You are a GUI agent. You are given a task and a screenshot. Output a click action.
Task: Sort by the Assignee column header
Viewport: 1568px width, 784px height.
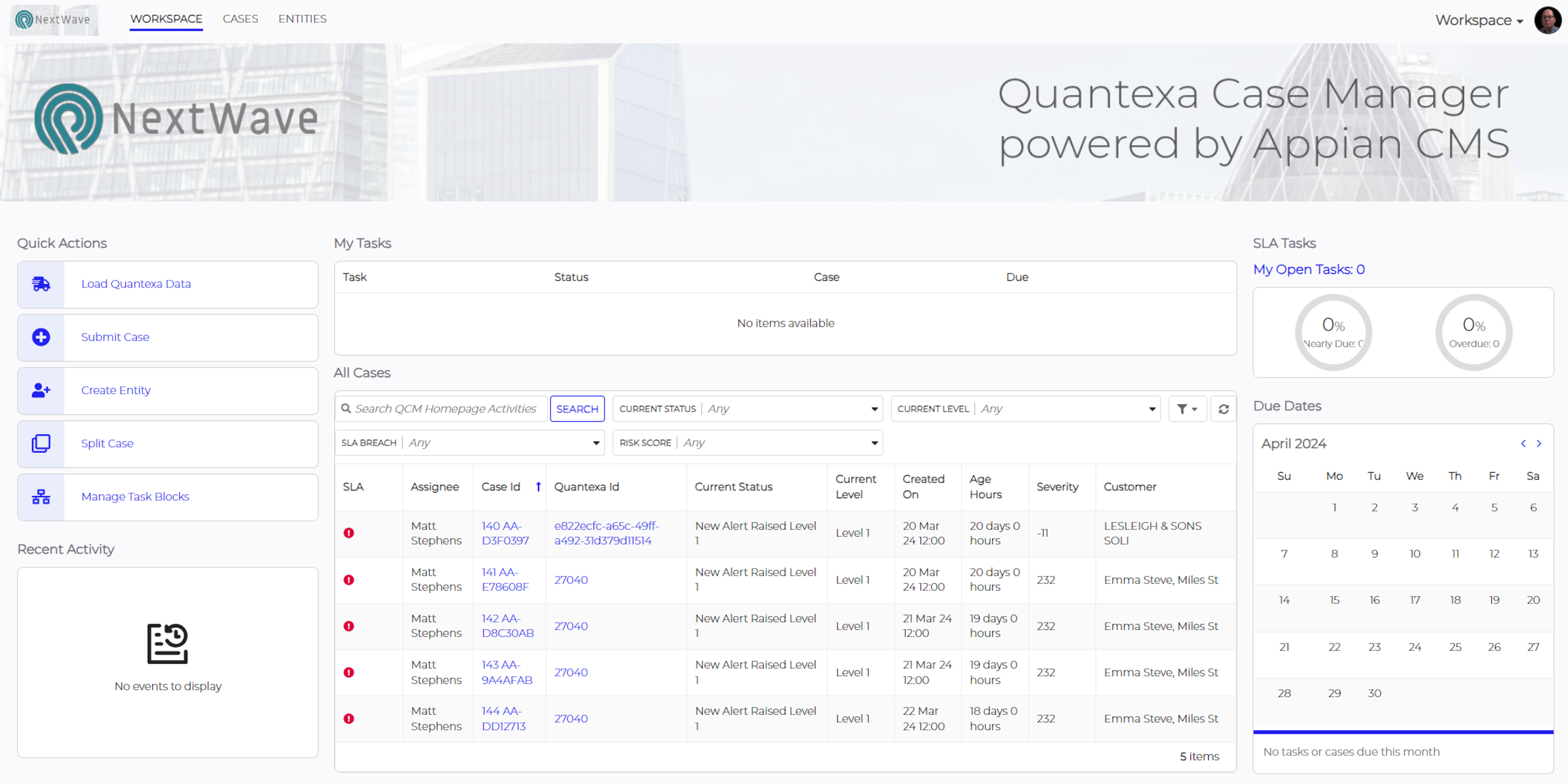click(x=434, y=487)
